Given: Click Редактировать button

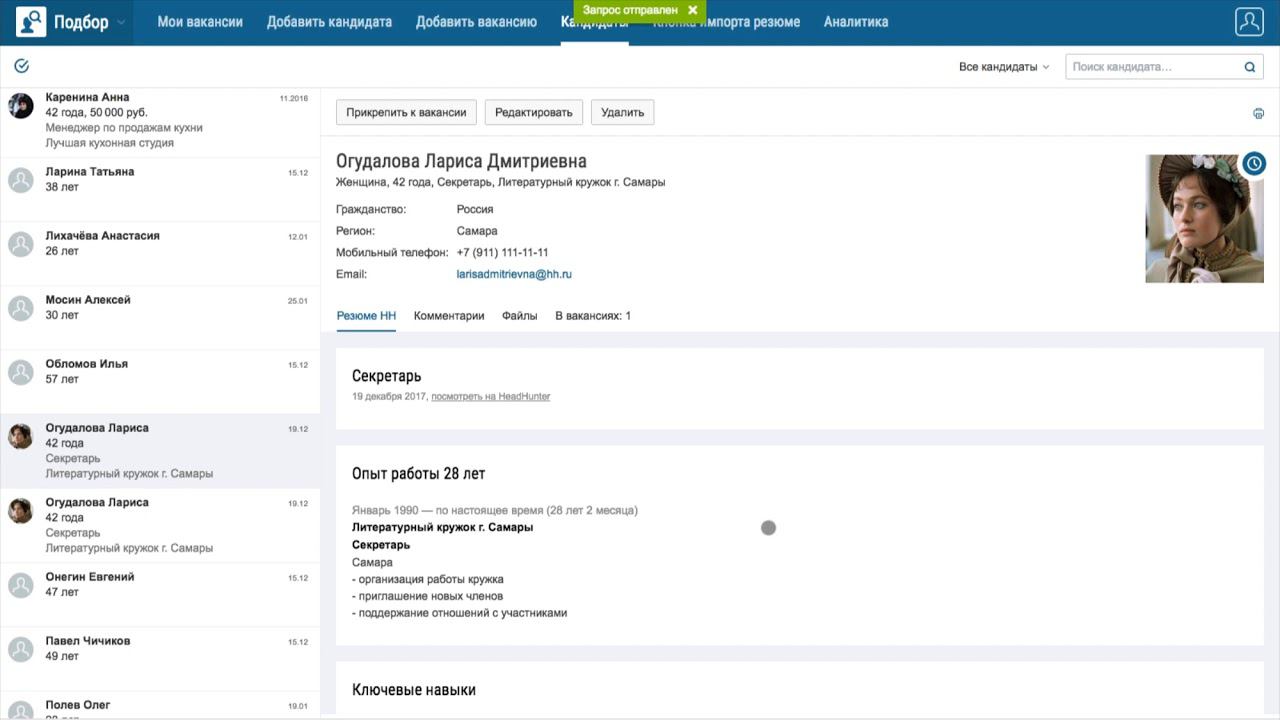Looking at the screenshot, I should 534,112.
